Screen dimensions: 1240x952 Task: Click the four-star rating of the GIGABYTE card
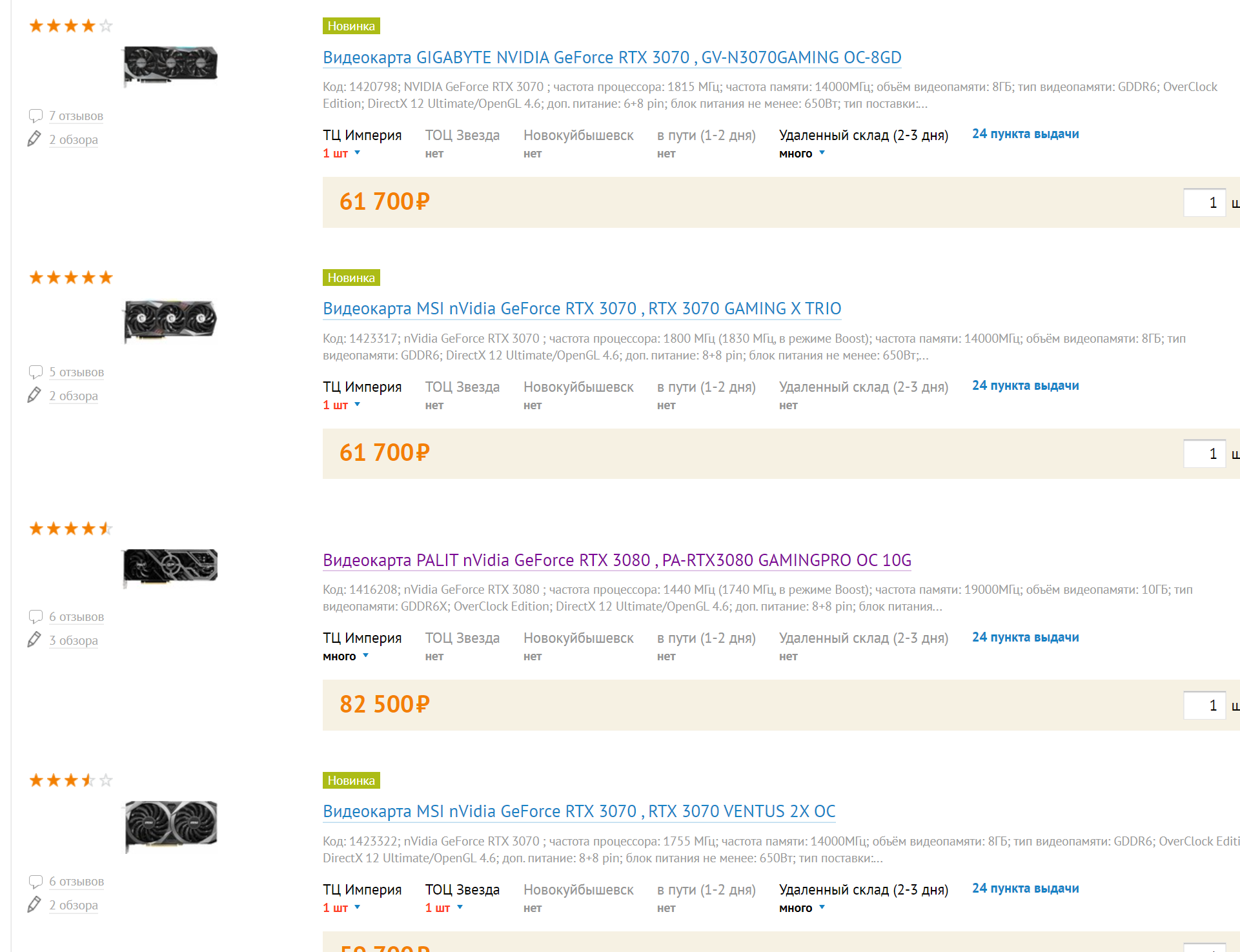click(71, 26)
